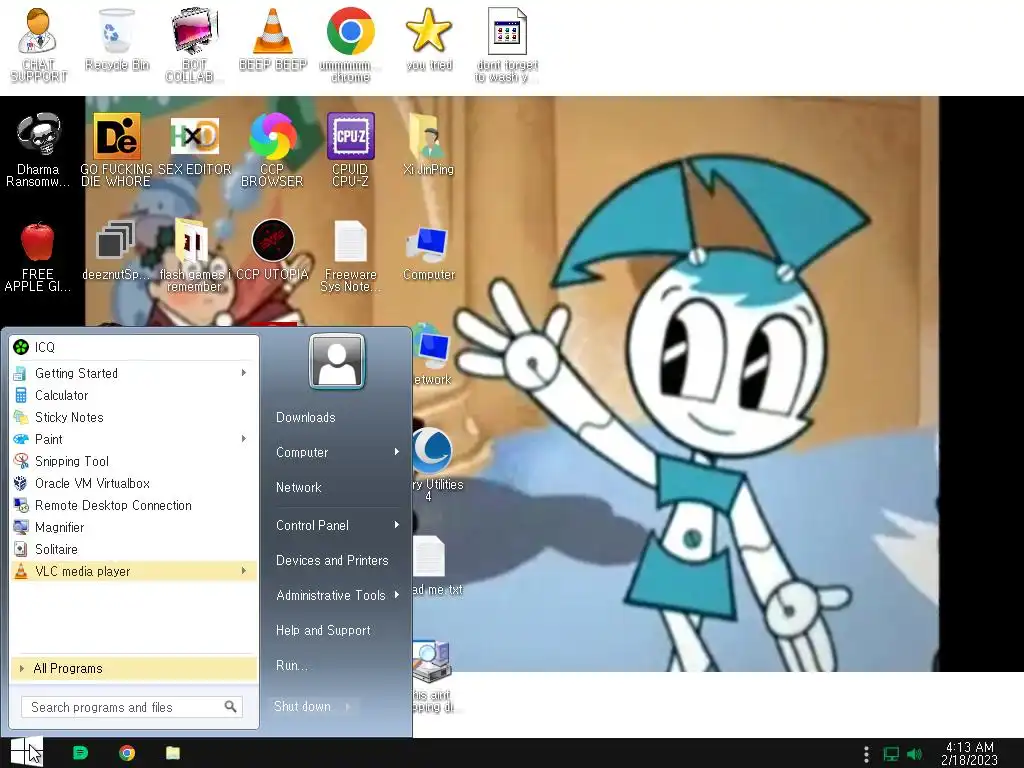Click the Shut down button
1024x768 pixels.
[302, 707]
